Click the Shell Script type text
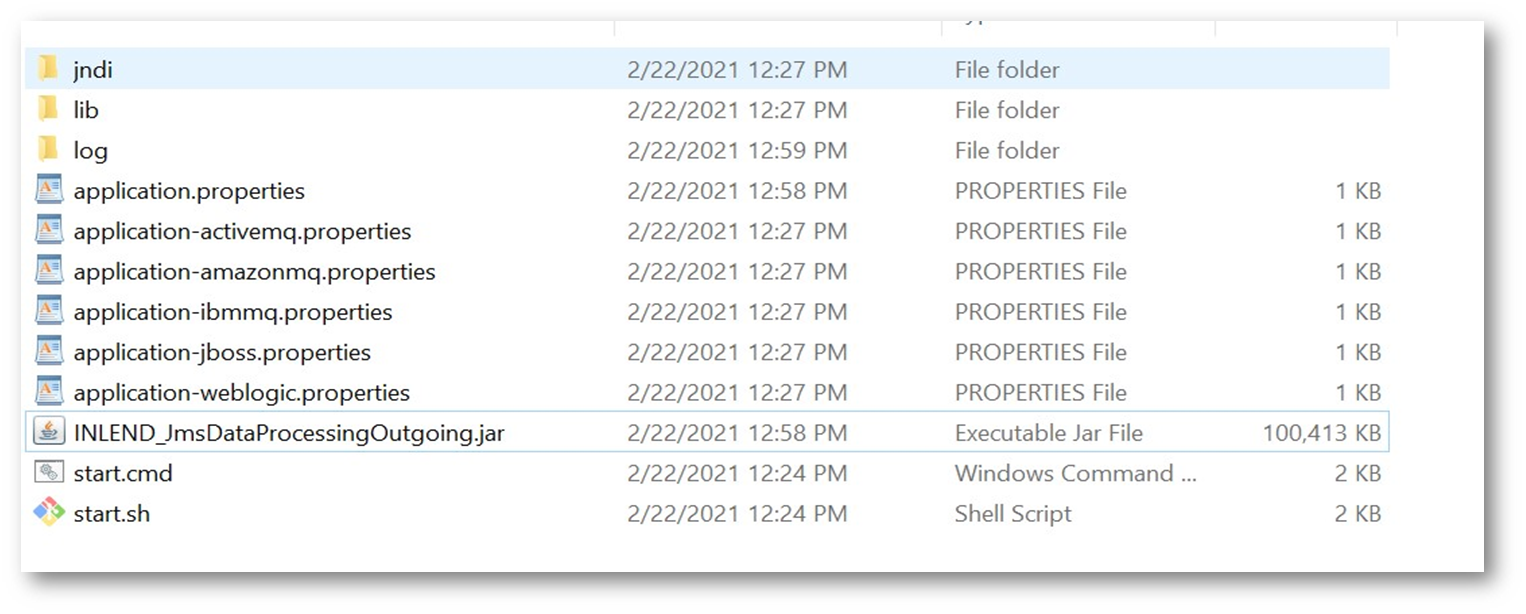 tap(1012, 514)
